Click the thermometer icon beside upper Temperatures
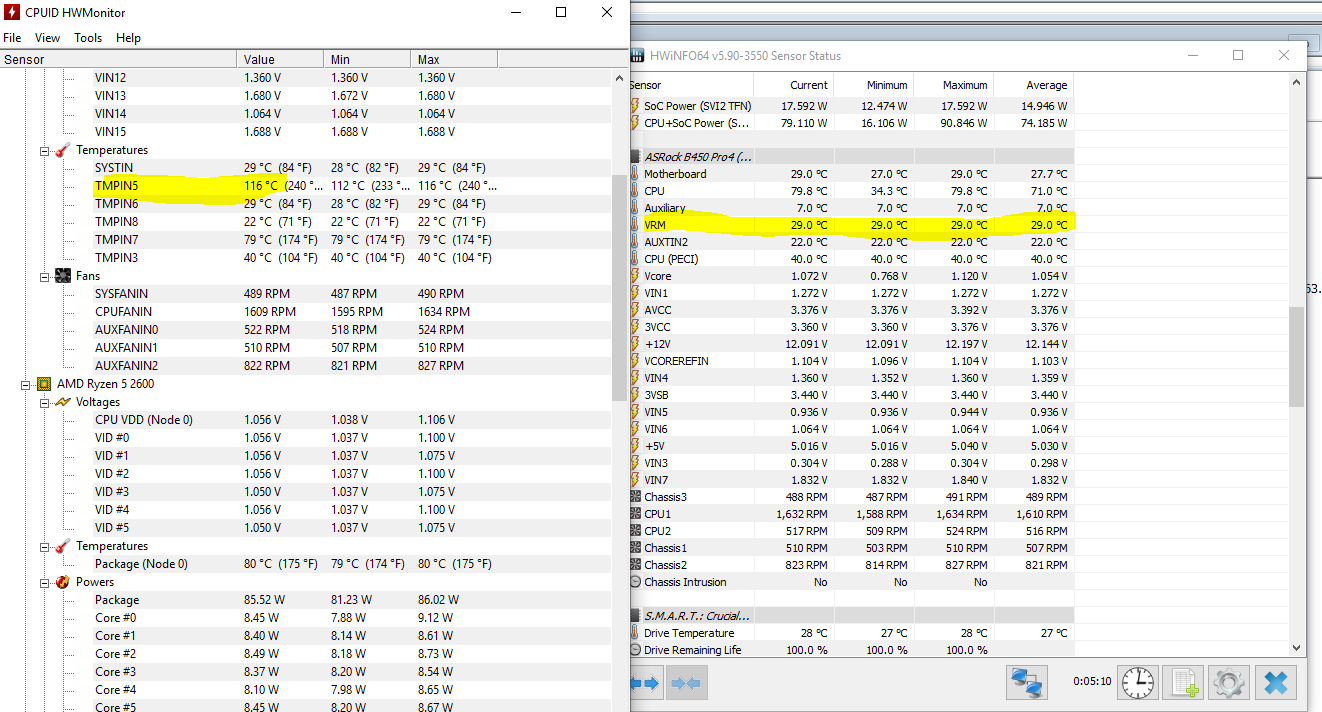The width and height of the screenshot is (1322, 712). pyautogui.click(x=62, y=150)
